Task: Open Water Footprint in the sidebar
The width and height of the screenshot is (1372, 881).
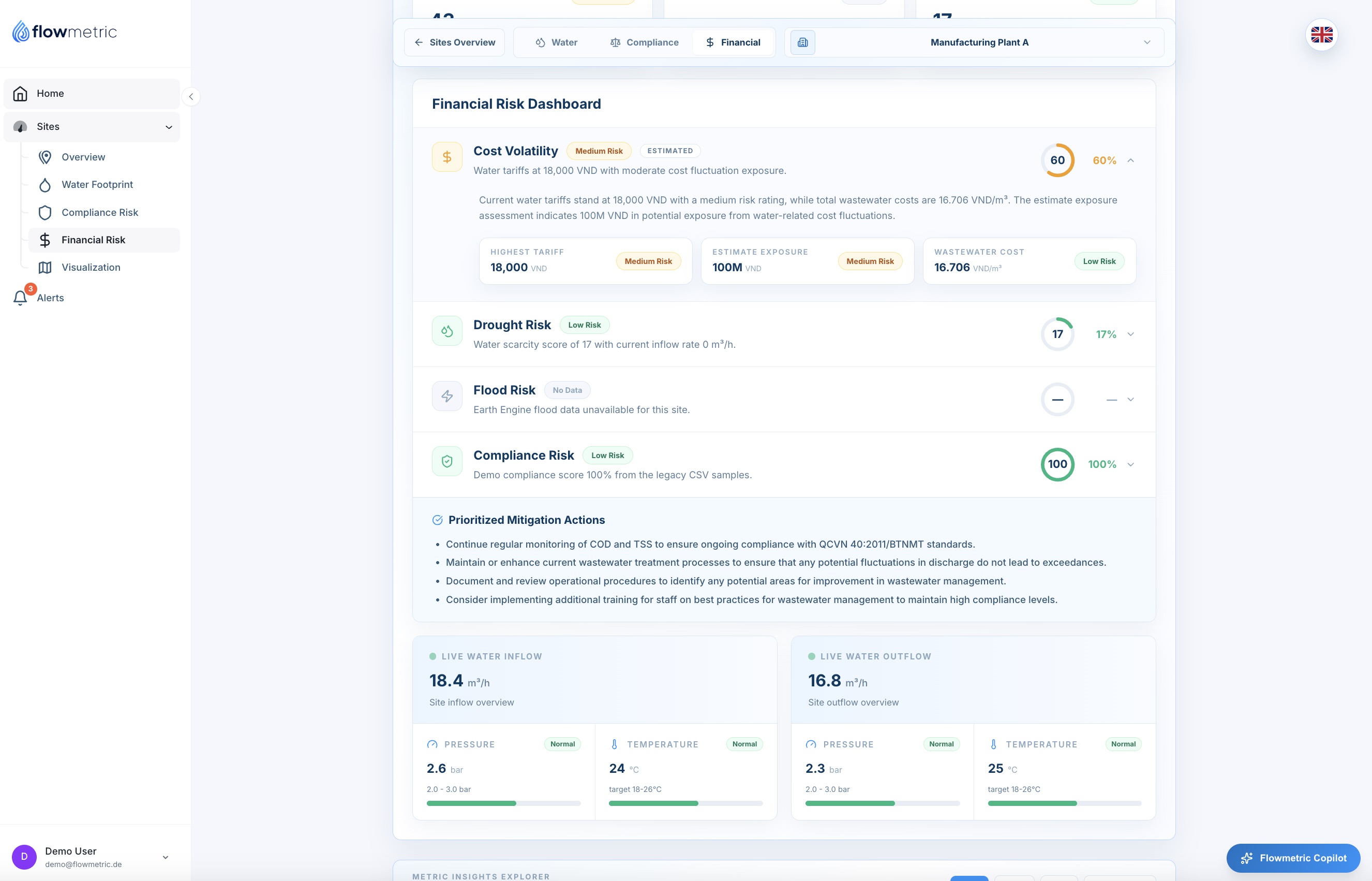Action: click(104, 184)
